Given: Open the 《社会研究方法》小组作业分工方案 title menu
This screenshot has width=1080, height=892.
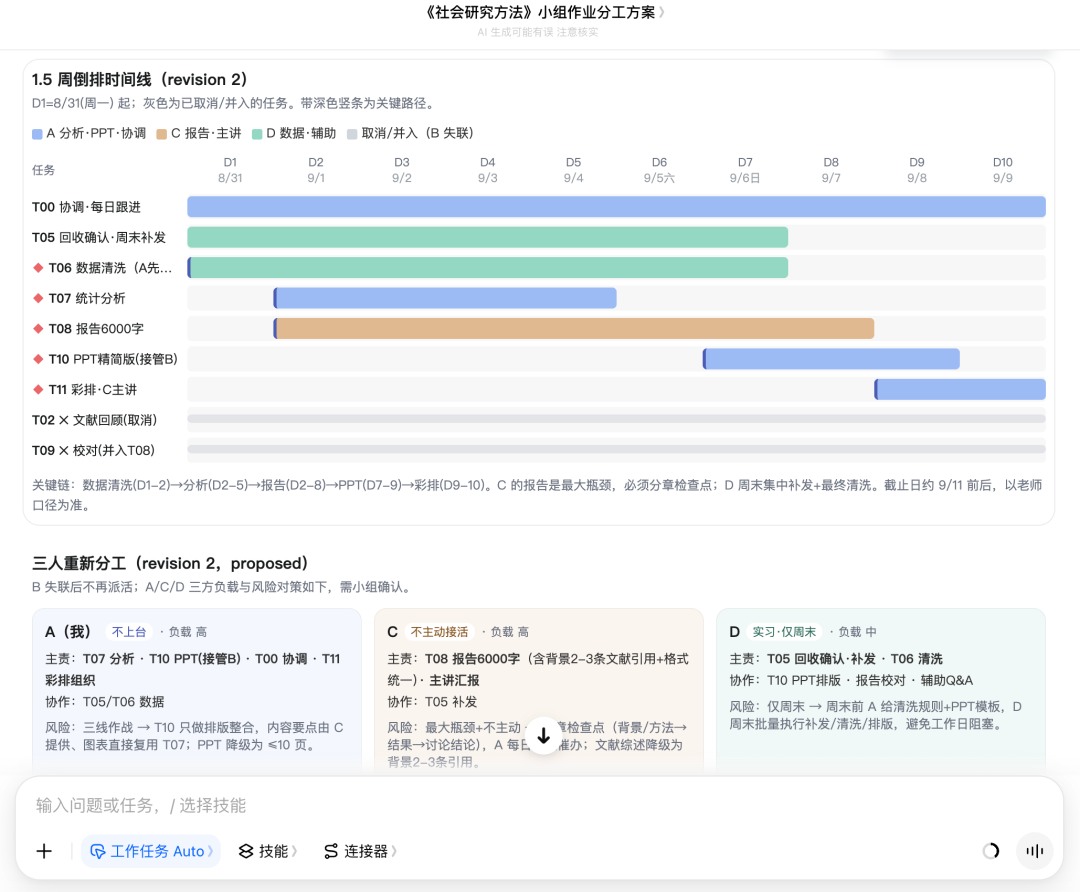Looking at the screenshot, I should click(543, 12).
